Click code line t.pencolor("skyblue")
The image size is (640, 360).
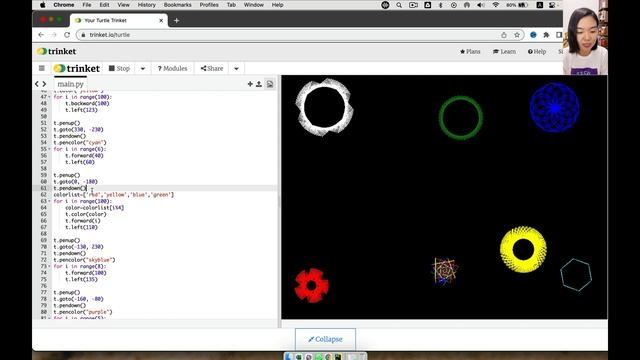tap(84, 260)
